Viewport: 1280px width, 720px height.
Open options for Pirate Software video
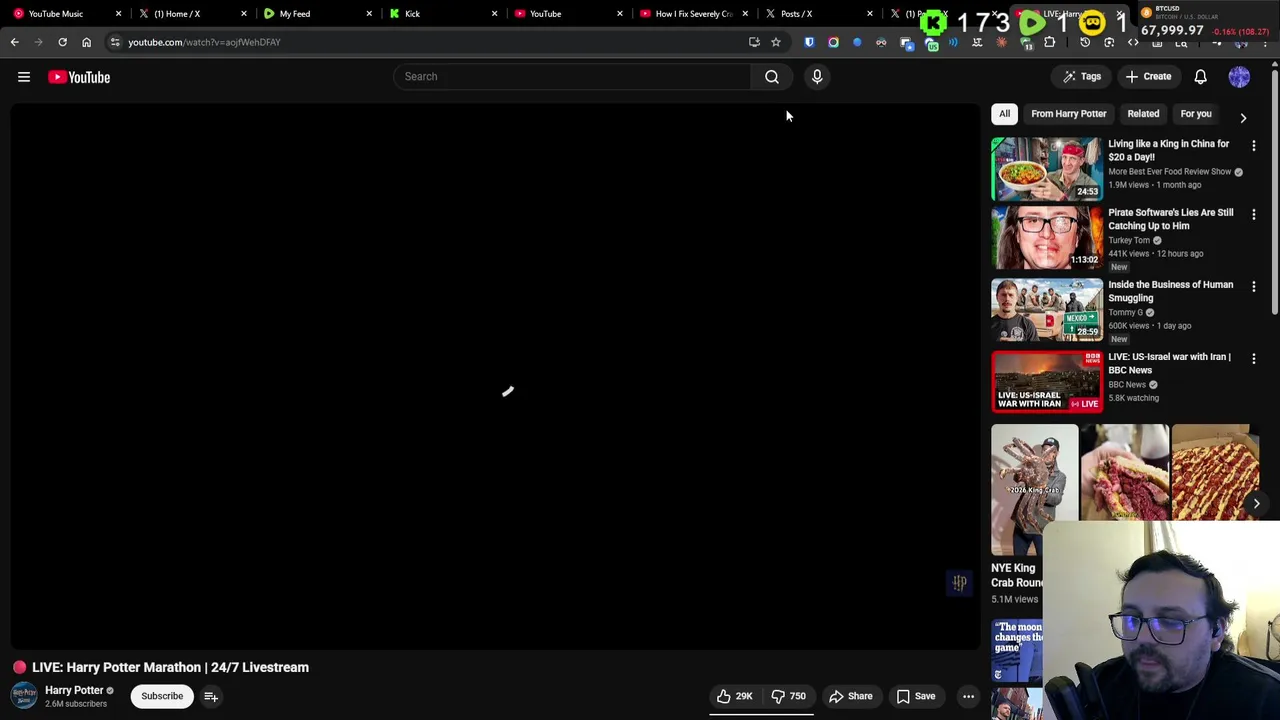point(1254,215)
